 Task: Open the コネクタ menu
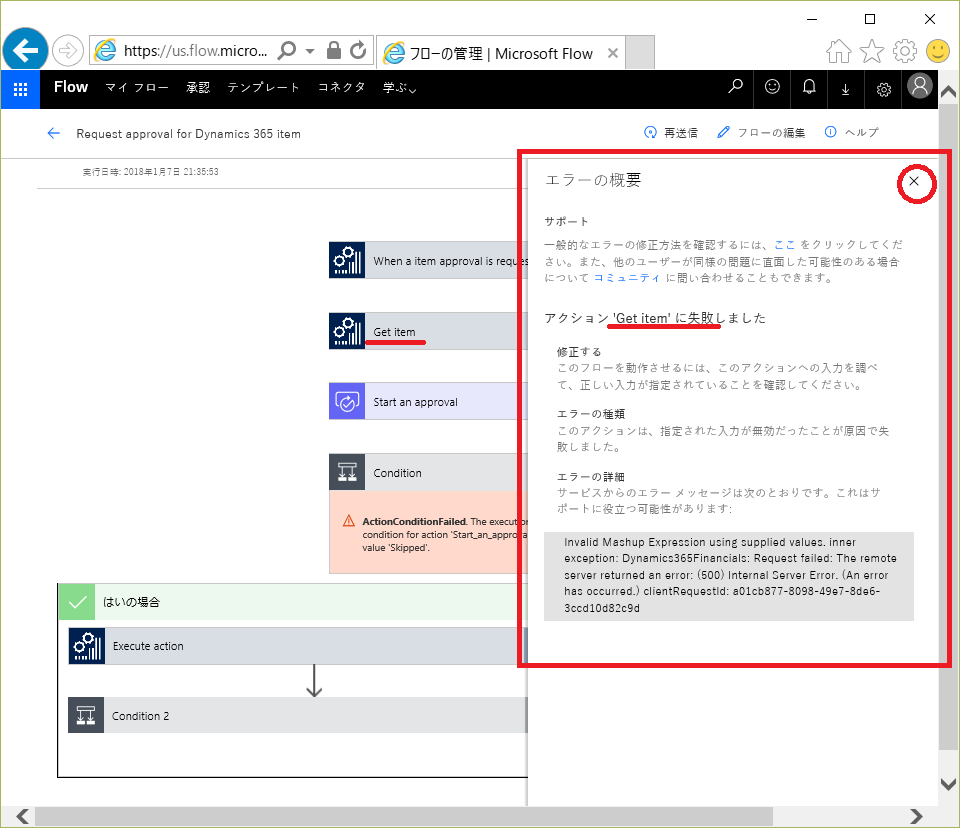[342, 88]
